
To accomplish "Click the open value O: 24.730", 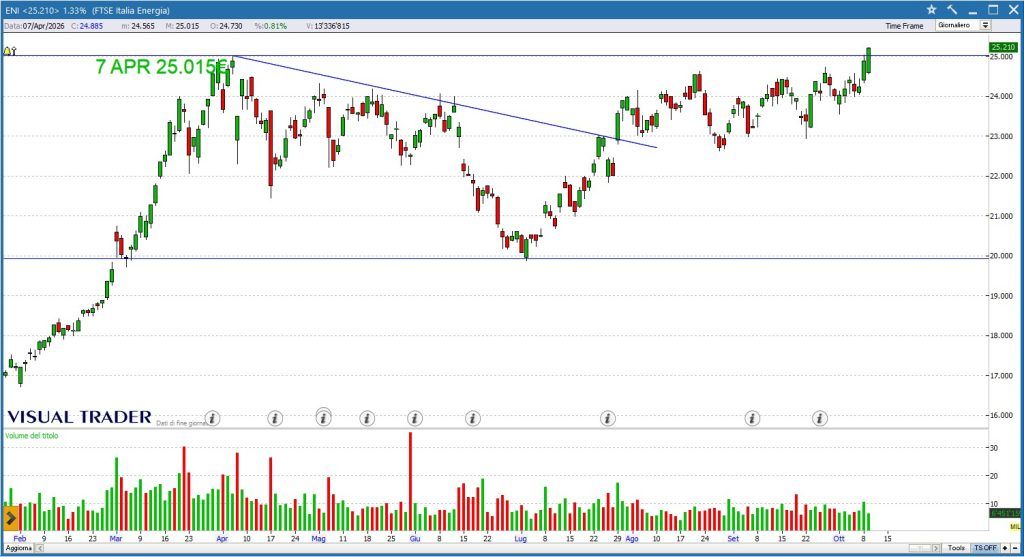I will [226, 26].
